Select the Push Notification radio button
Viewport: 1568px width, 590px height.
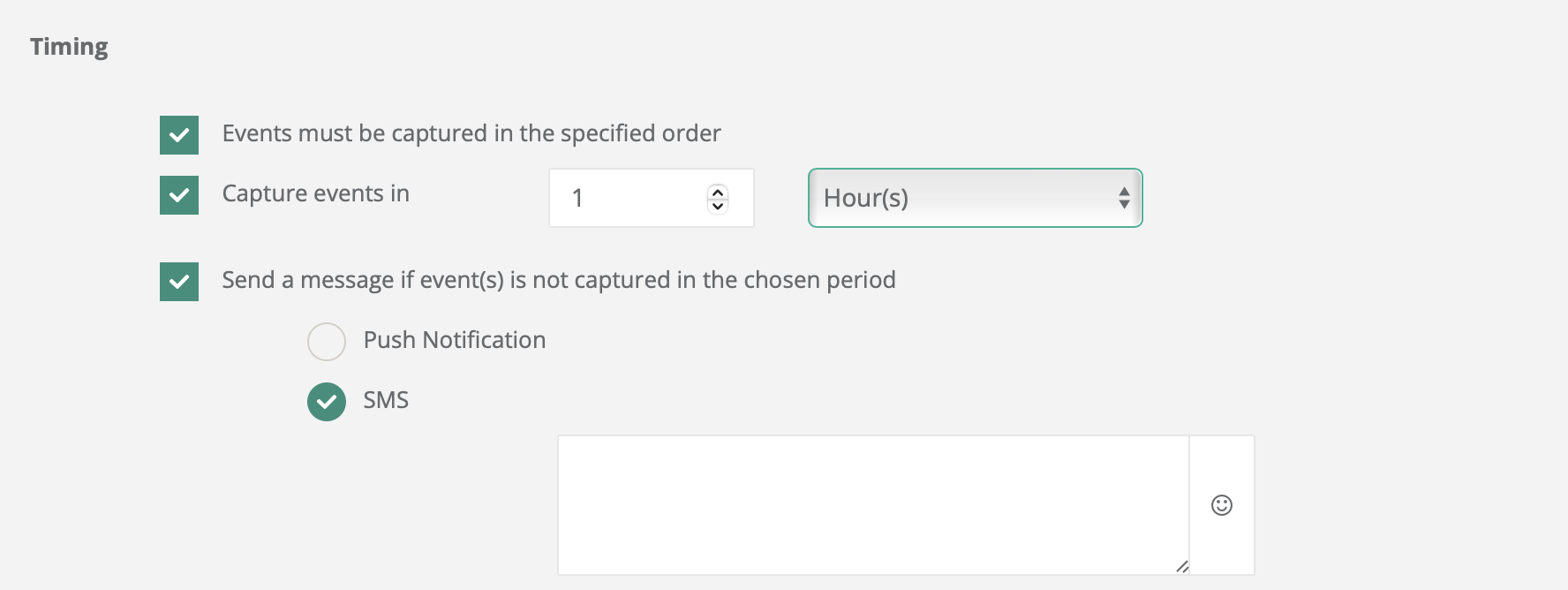327,342
